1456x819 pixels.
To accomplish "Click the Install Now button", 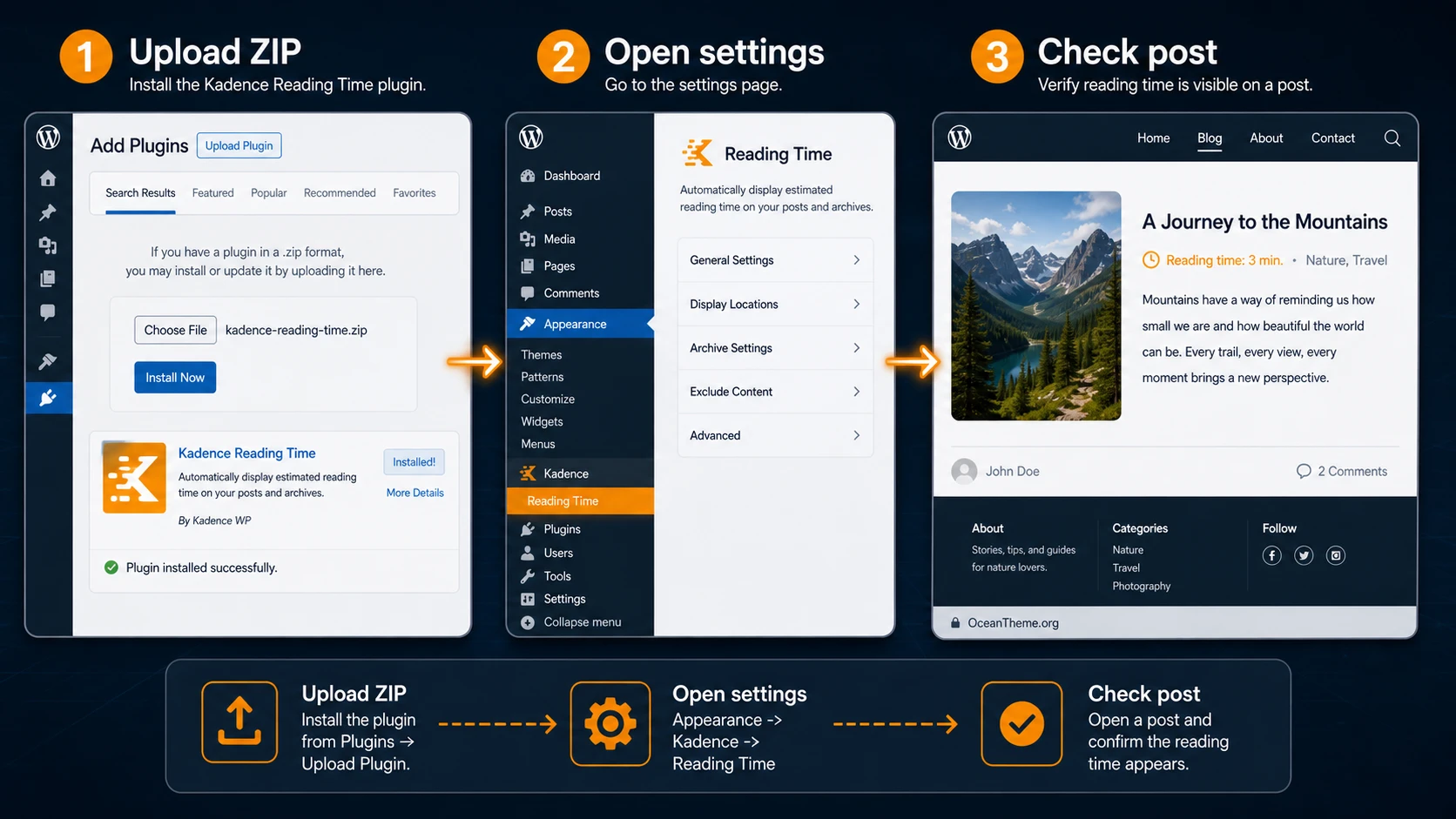I will (x=175, y=378).
